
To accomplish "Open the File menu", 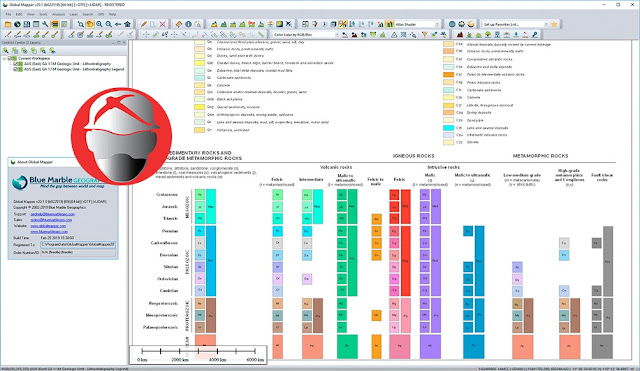I will [x=8, y=14].
